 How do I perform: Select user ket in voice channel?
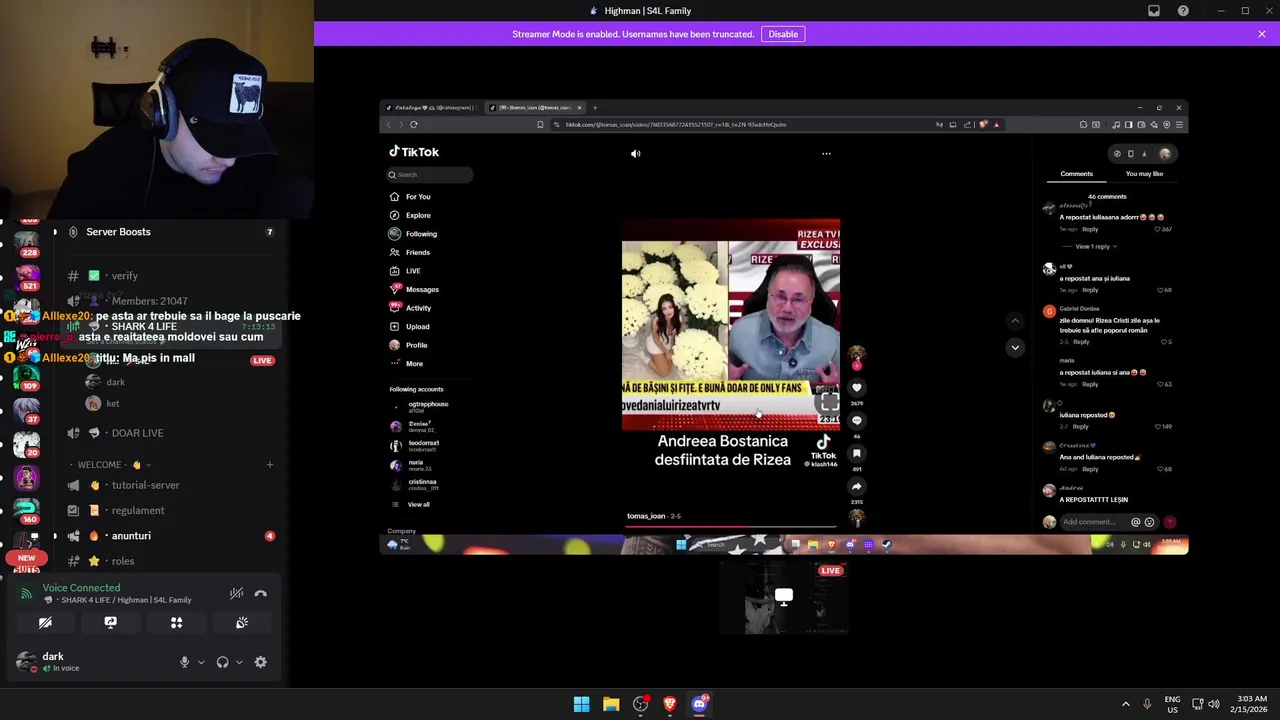click(x=113, y=404)
